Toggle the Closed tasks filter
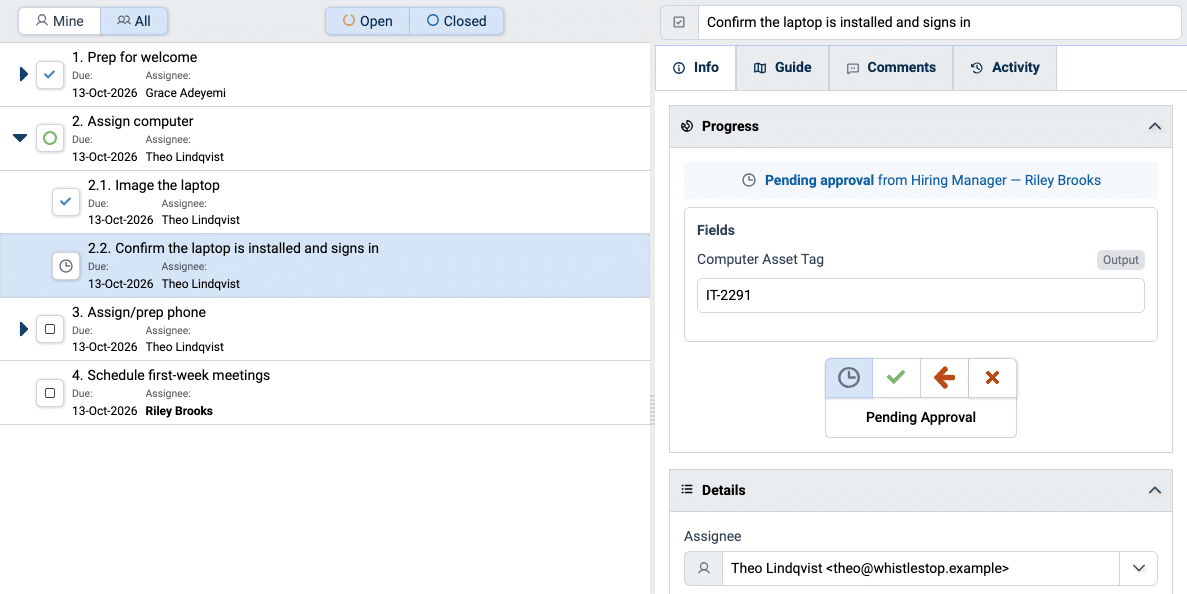Image resolution: width=1187 pixels, height=594 pixels. point(456,21)
